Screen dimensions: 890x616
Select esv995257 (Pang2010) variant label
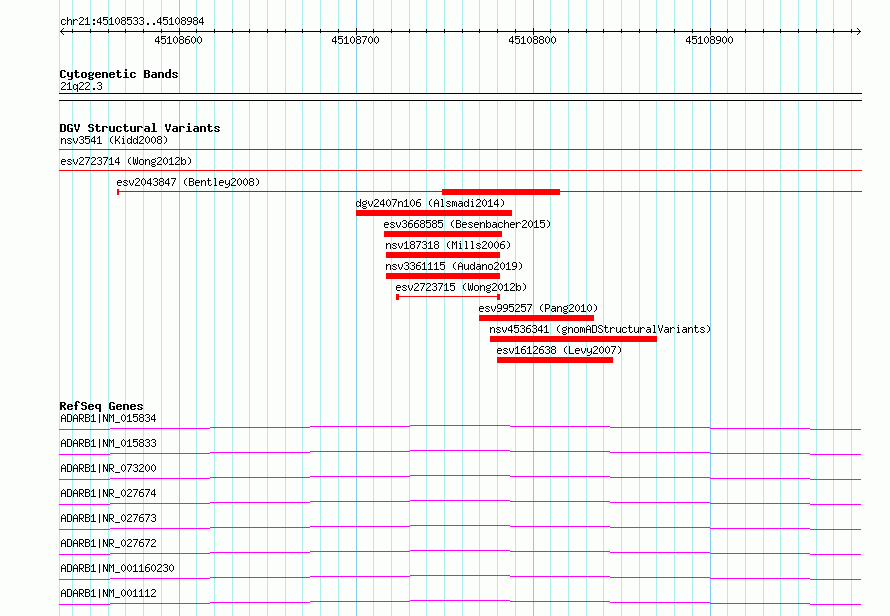coord(538,308)
